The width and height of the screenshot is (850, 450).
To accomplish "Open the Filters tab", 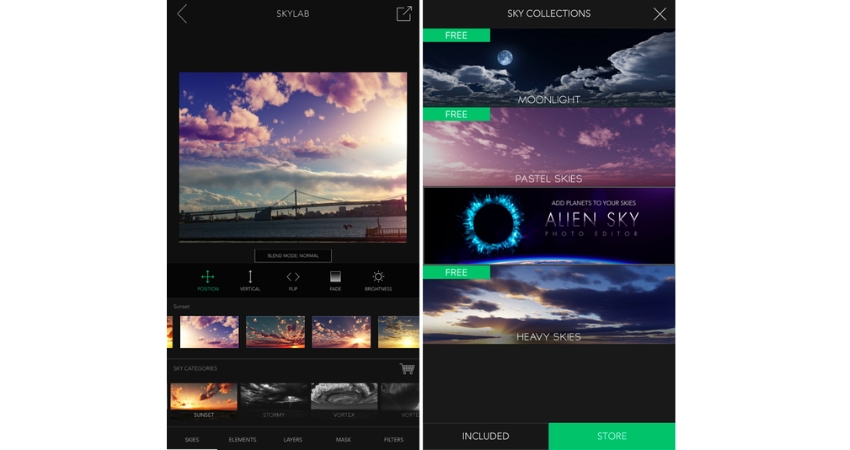I will (393, 439).
